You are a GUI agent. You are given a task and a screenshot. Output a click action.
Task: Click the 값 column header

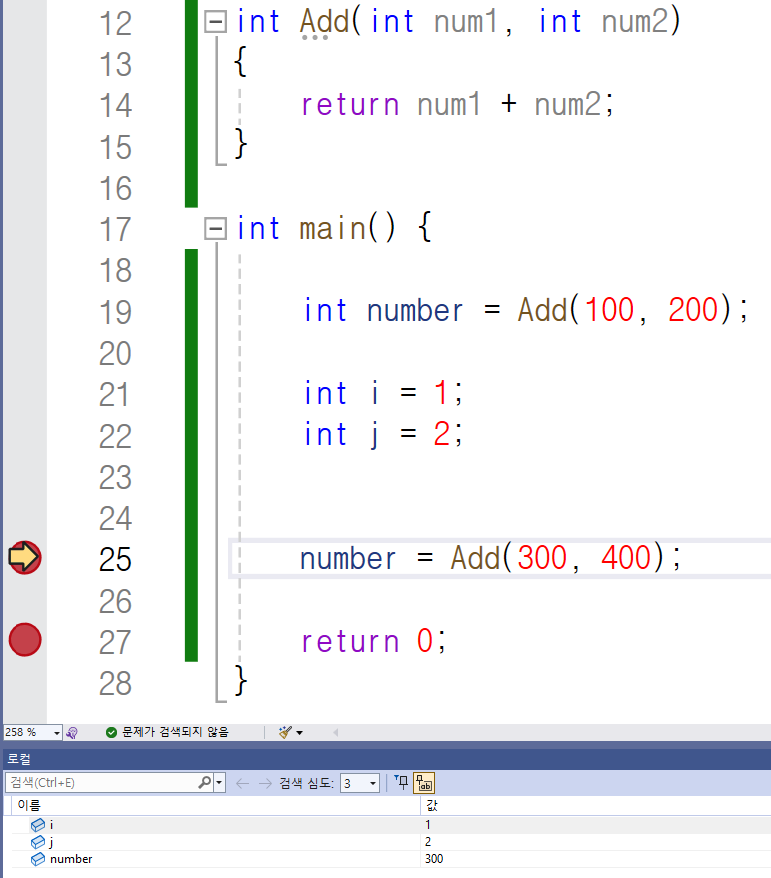pos(596,805)
